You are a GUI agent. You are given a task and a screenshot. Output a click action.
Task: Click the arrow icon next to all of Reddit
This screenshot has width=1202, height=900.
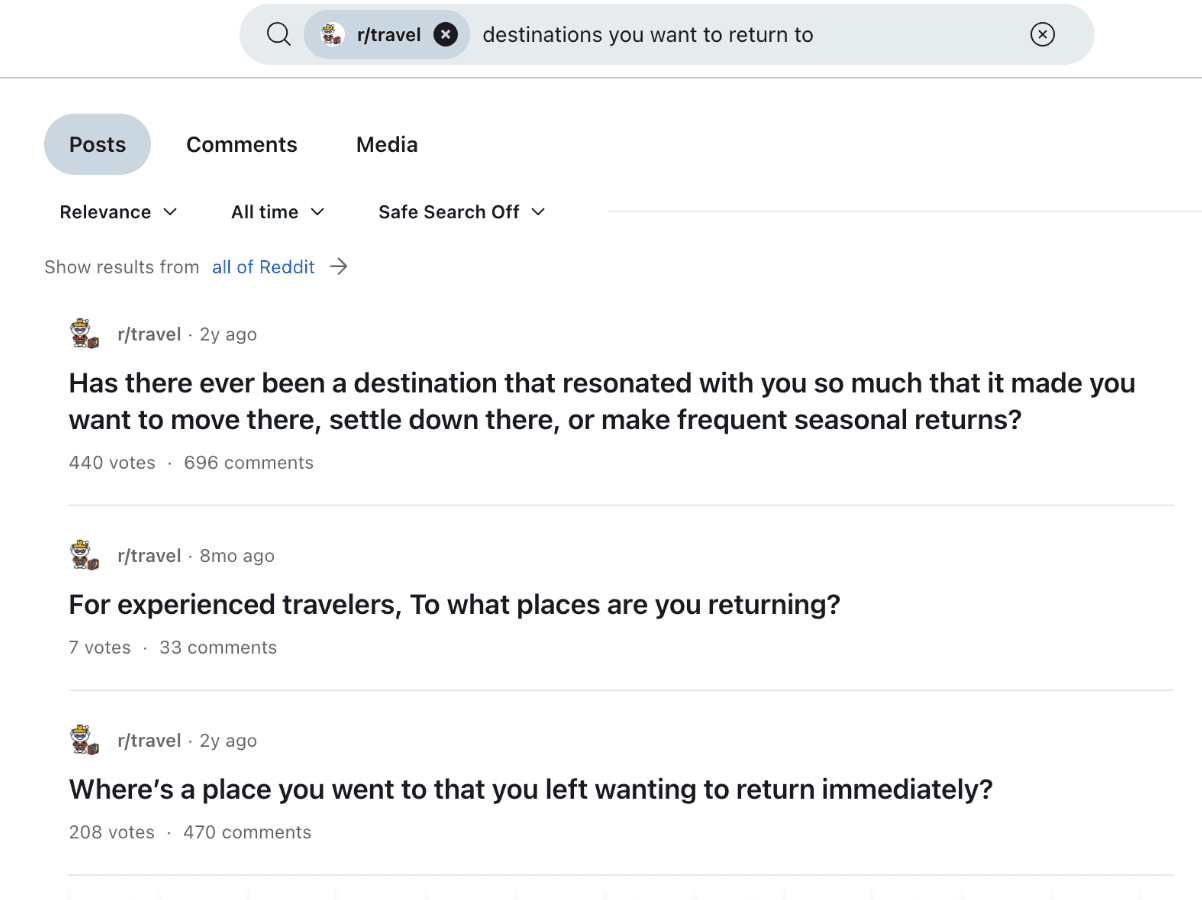point(339,266)
